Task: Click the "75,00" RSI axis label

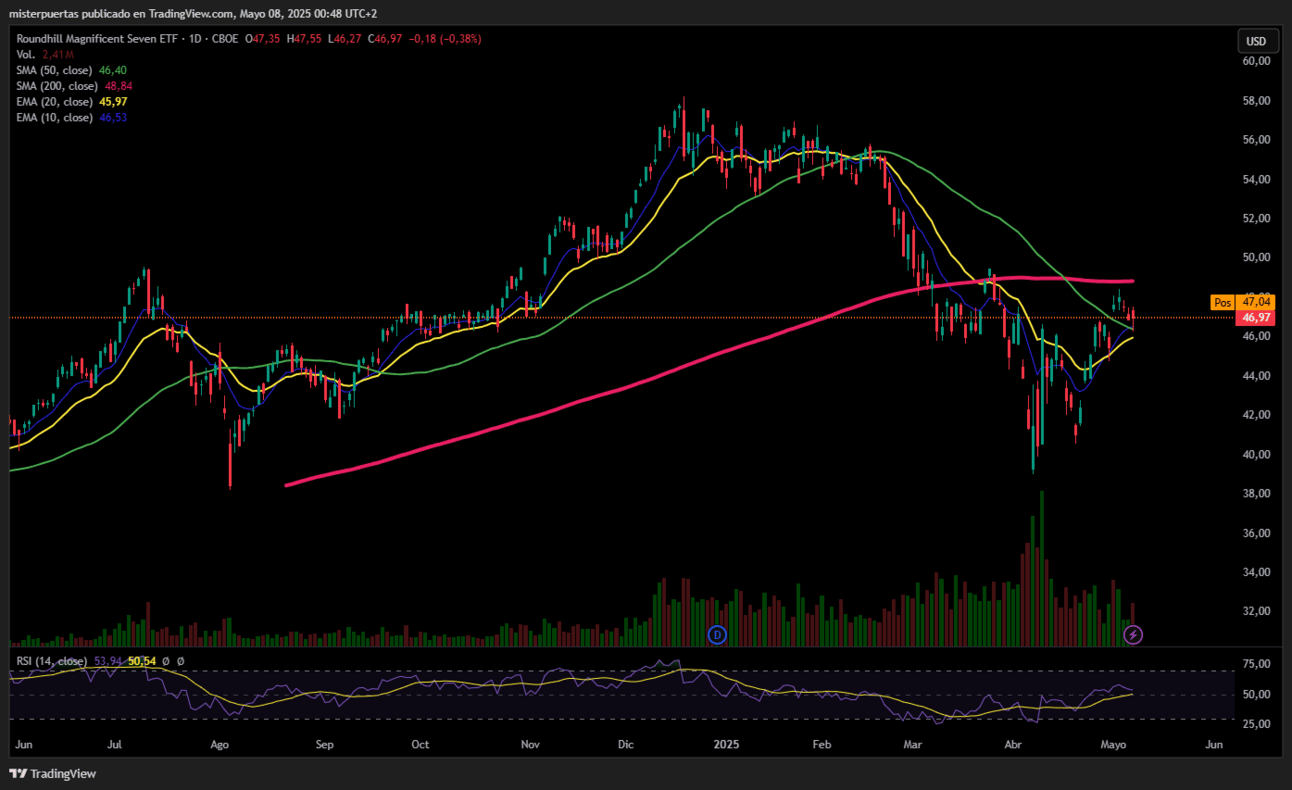Action: 1256,664
